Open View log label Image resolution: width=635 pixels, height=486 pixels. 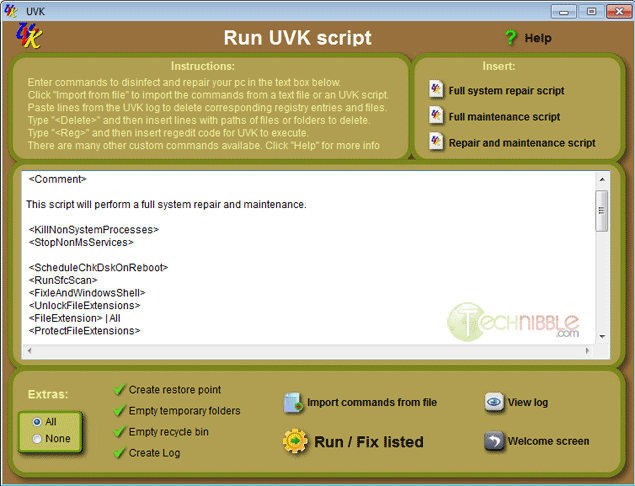click(528, 403)
